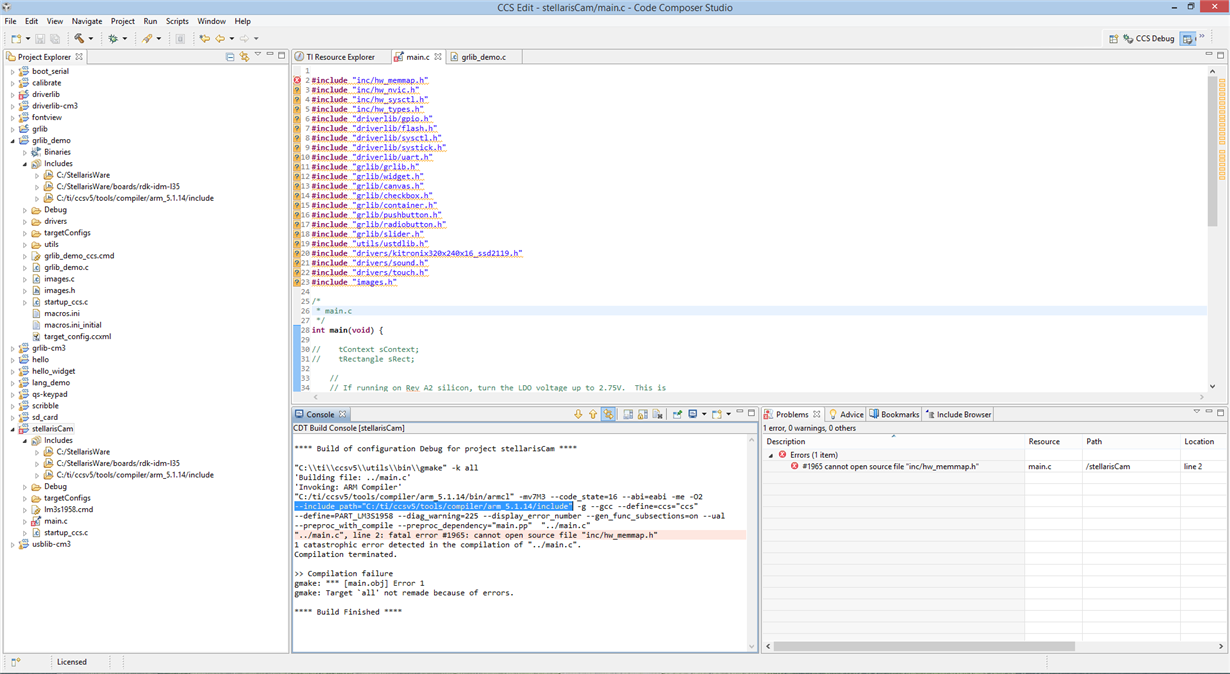Click Last Edit Location icon
Screen dimensions: 1230x674
pos(204,39)
